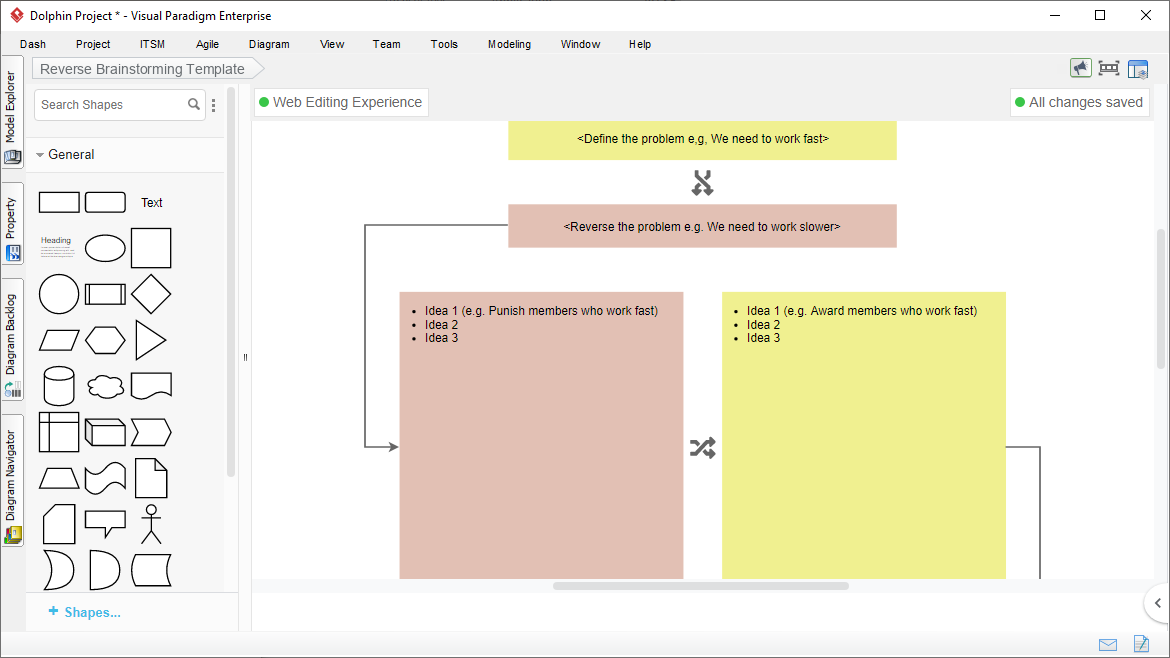Viewport: 1170px width, 658px height.
Task: Collapse the General shapes section
Action: point(40,155)
